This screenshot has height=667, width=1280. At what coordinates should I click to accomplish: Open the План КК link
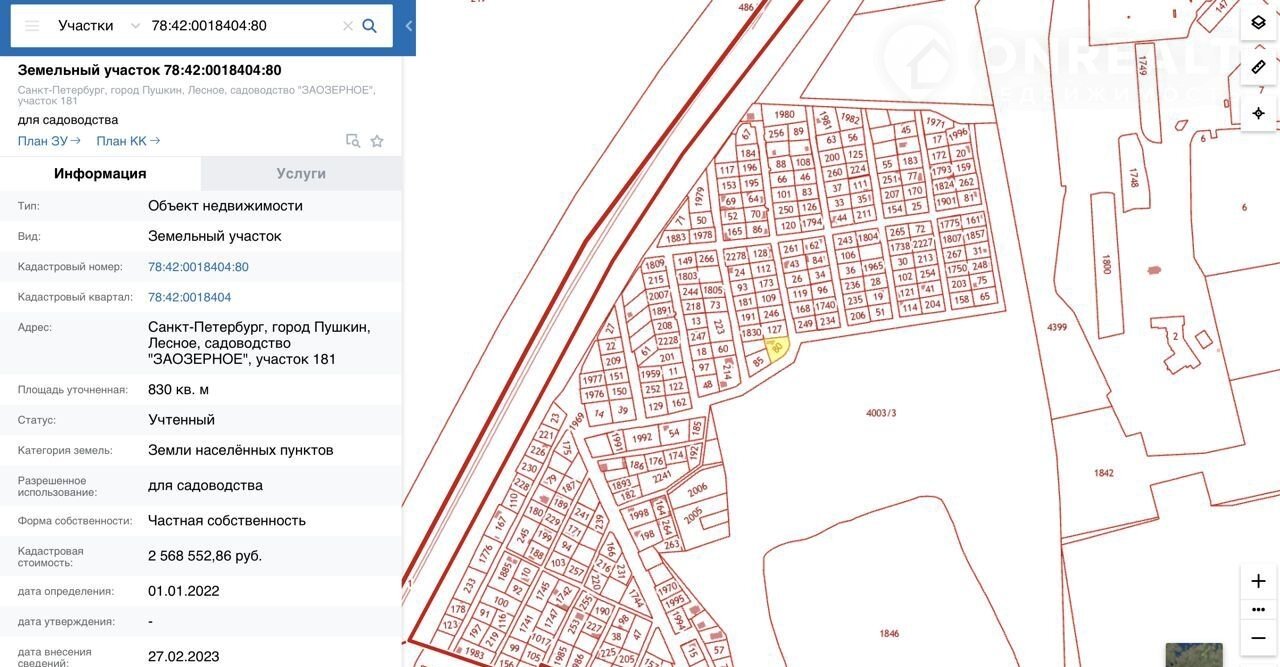[128, 141]
